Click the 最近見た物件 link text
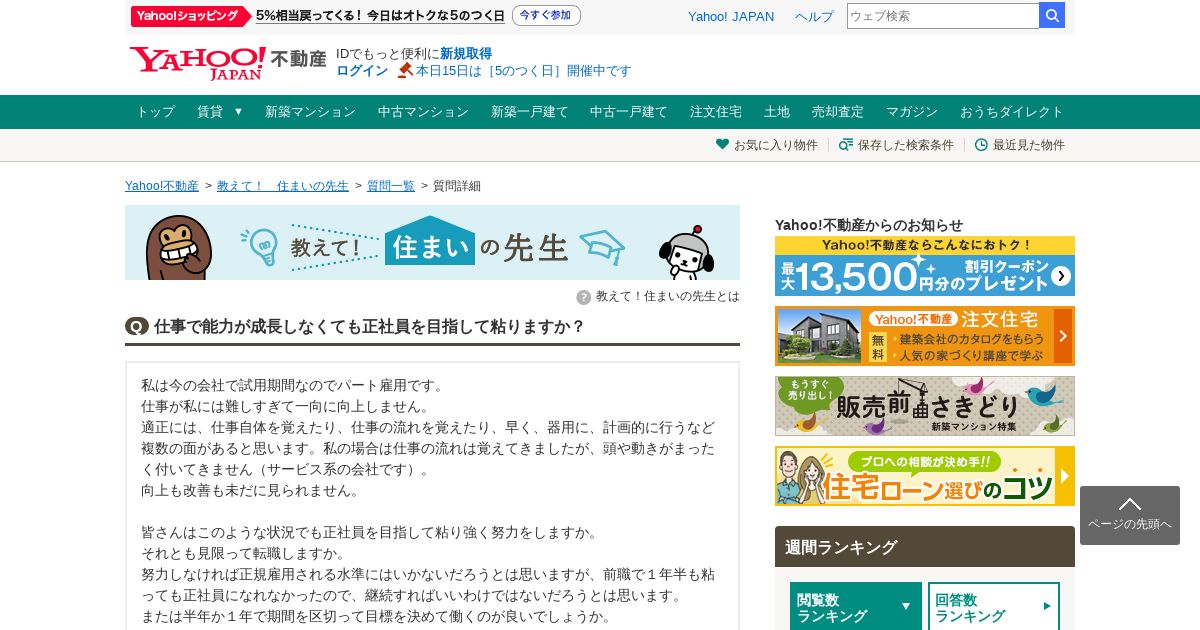 click(x=1029, y=145)
